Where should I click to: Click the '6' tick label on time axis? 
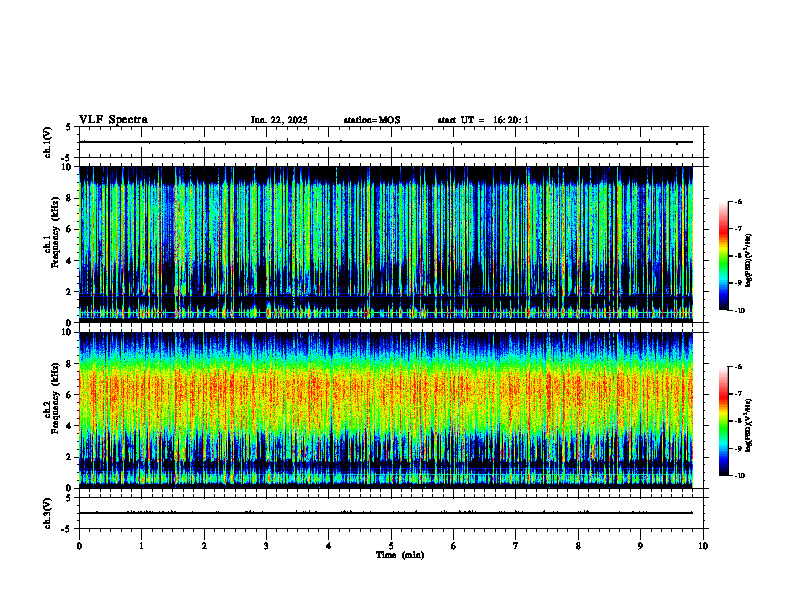click(454, 546)
